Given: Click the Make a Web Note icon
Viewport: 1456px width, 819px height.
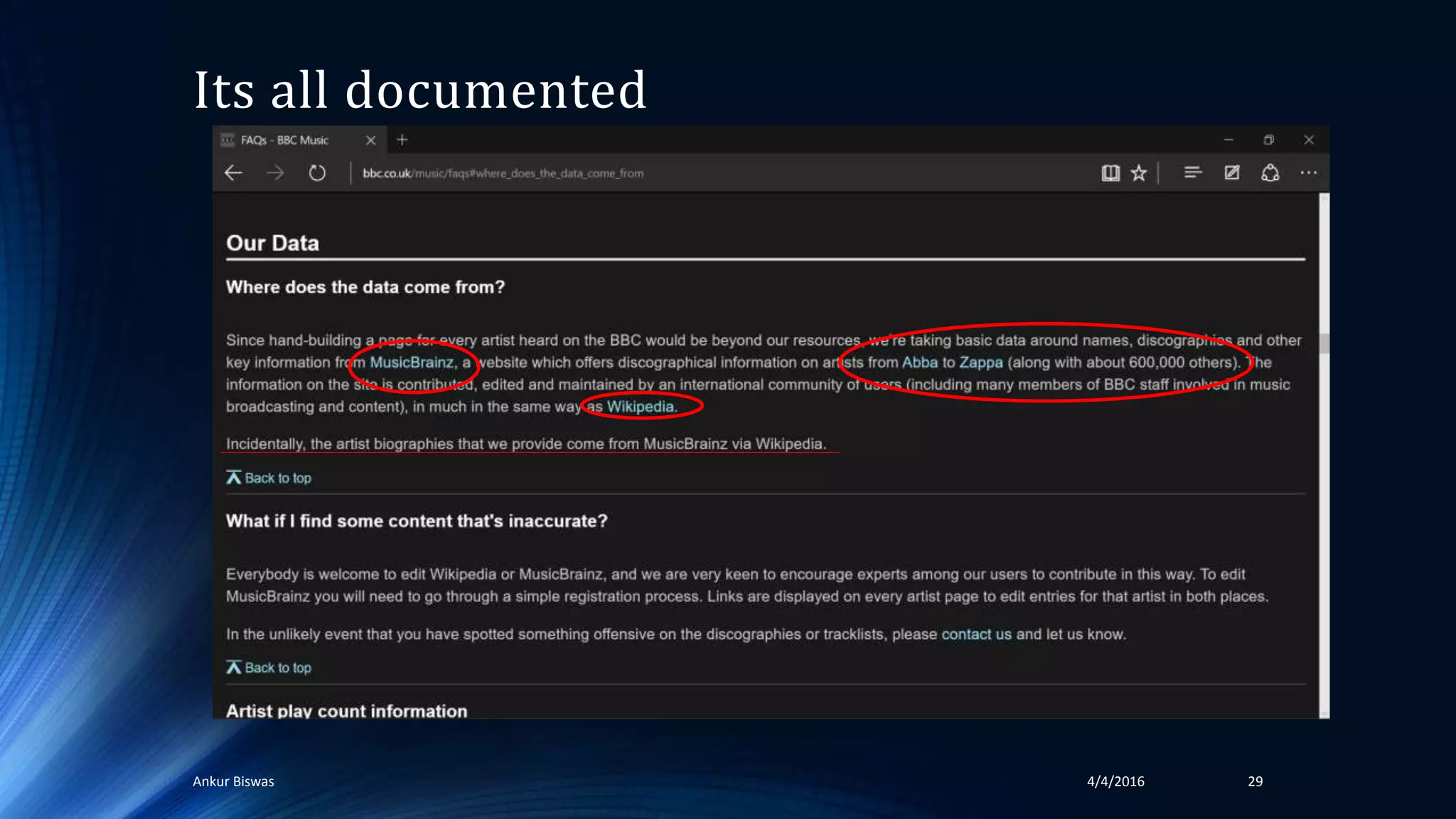Looking at the screenshot, I should pyautogui.click(x=1231, y=173).
